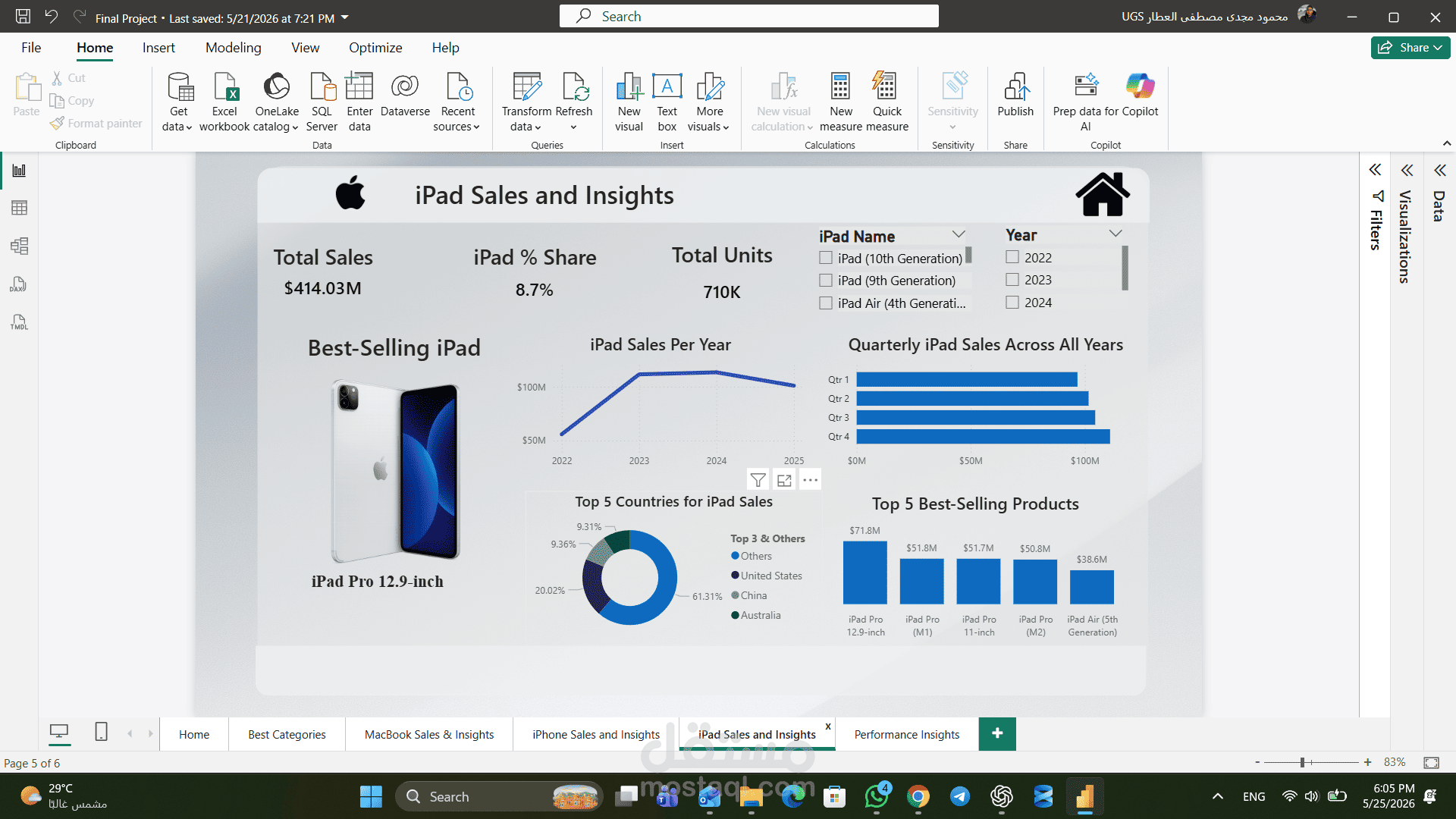Click the filter icon above donut chart

tap(758, 479)
